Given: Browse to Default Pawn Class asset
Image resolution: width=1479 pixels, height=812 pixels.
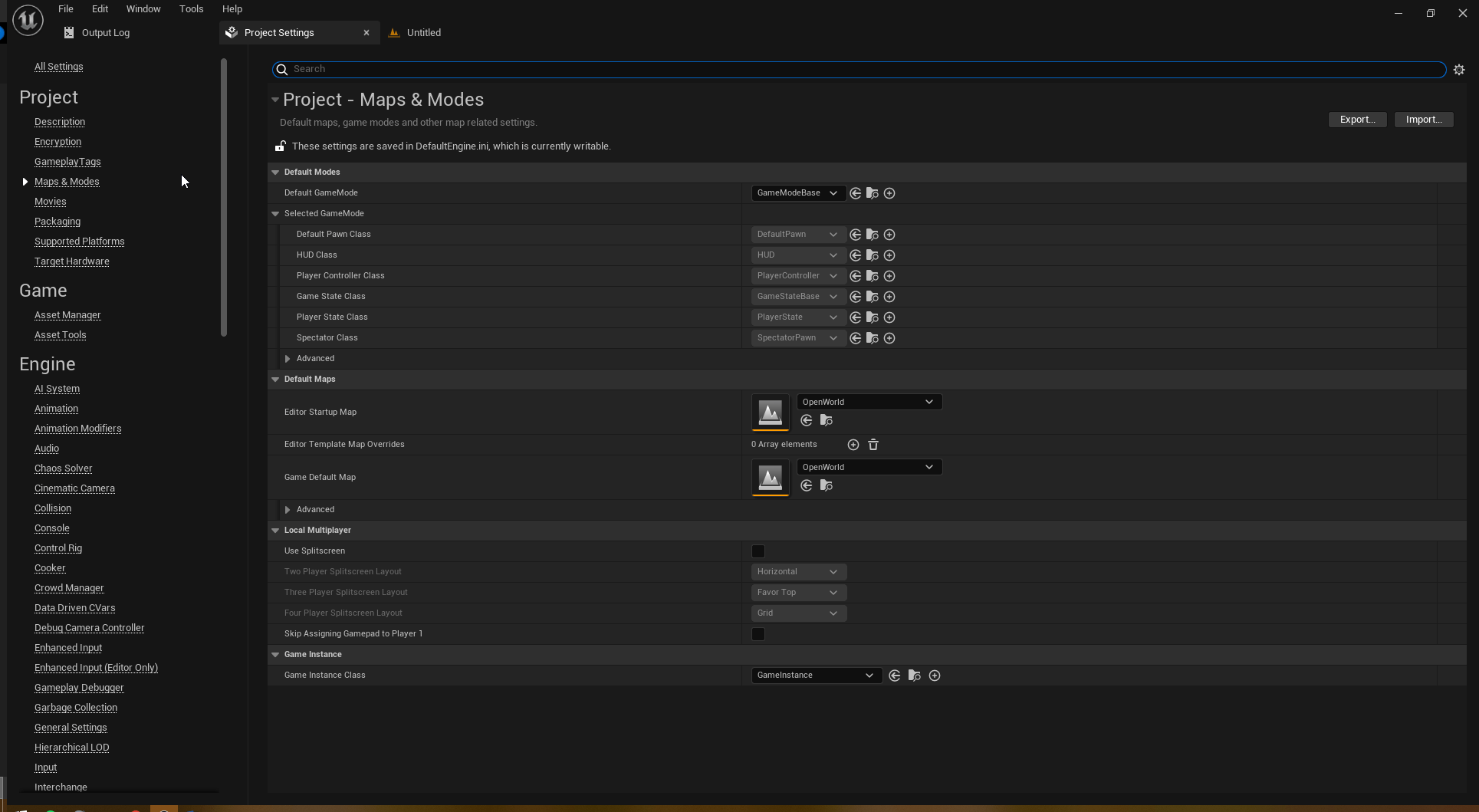Looking at the screenshot, I should (872, 235).
